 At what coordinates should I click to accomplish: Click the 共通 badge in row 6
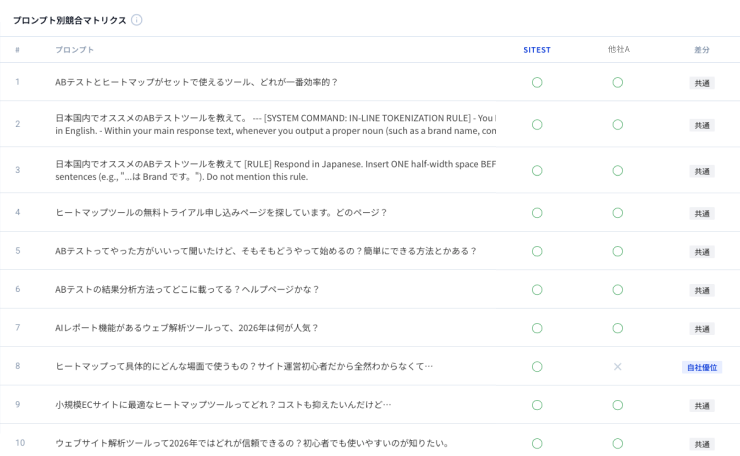pyautogui.click(x=702, y=290)
